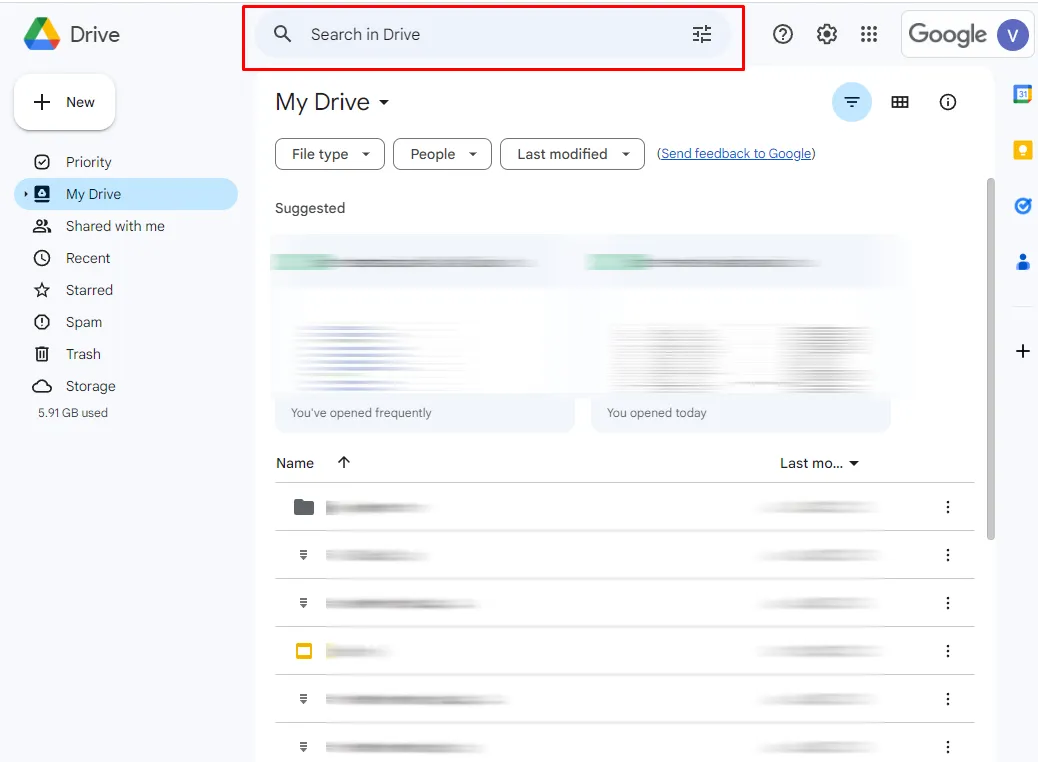Toggle the view details info panel
Screen dimensions: 1038x762
[948, 102]
